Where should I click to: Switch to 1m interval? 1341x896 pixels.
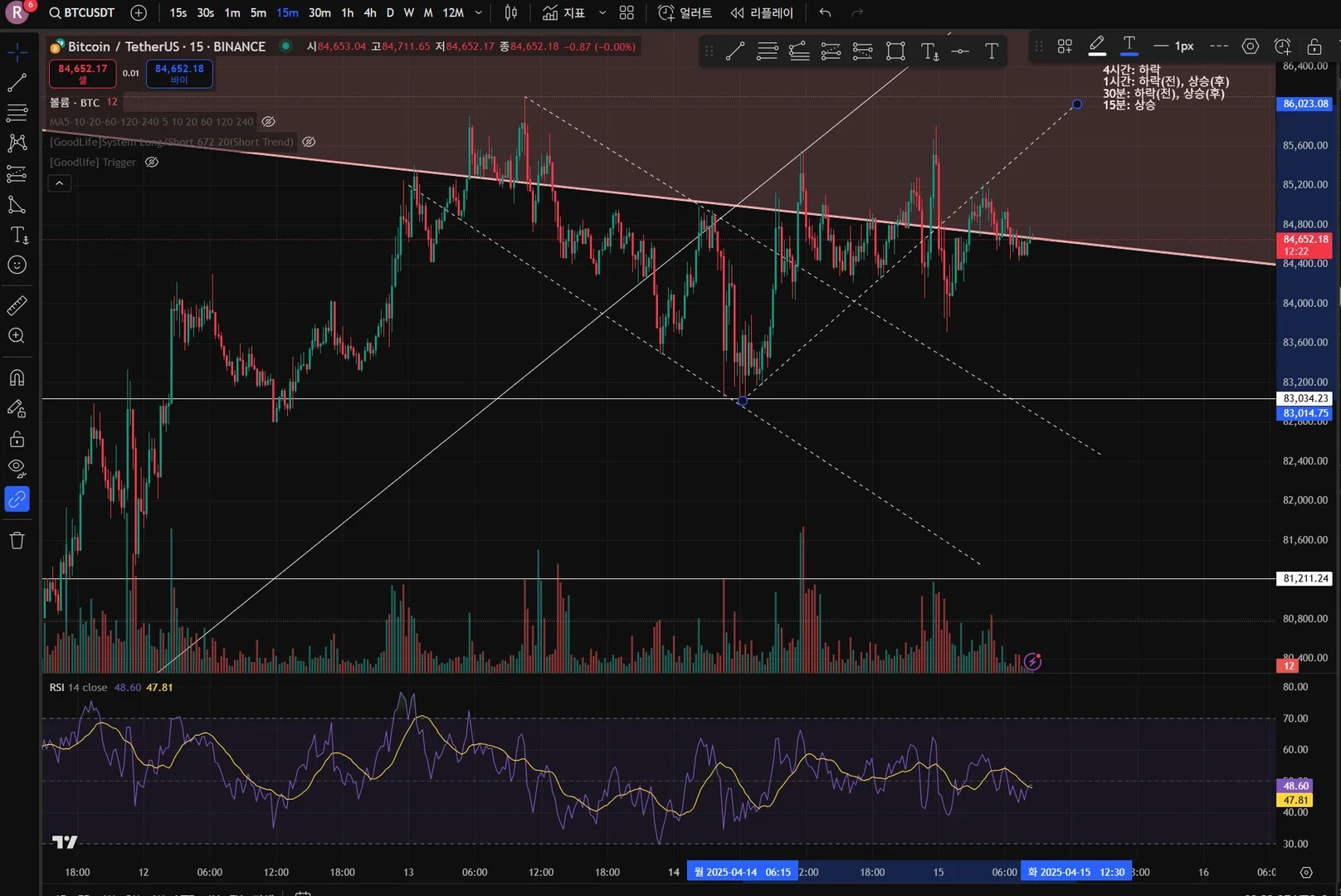coord(232,12)
